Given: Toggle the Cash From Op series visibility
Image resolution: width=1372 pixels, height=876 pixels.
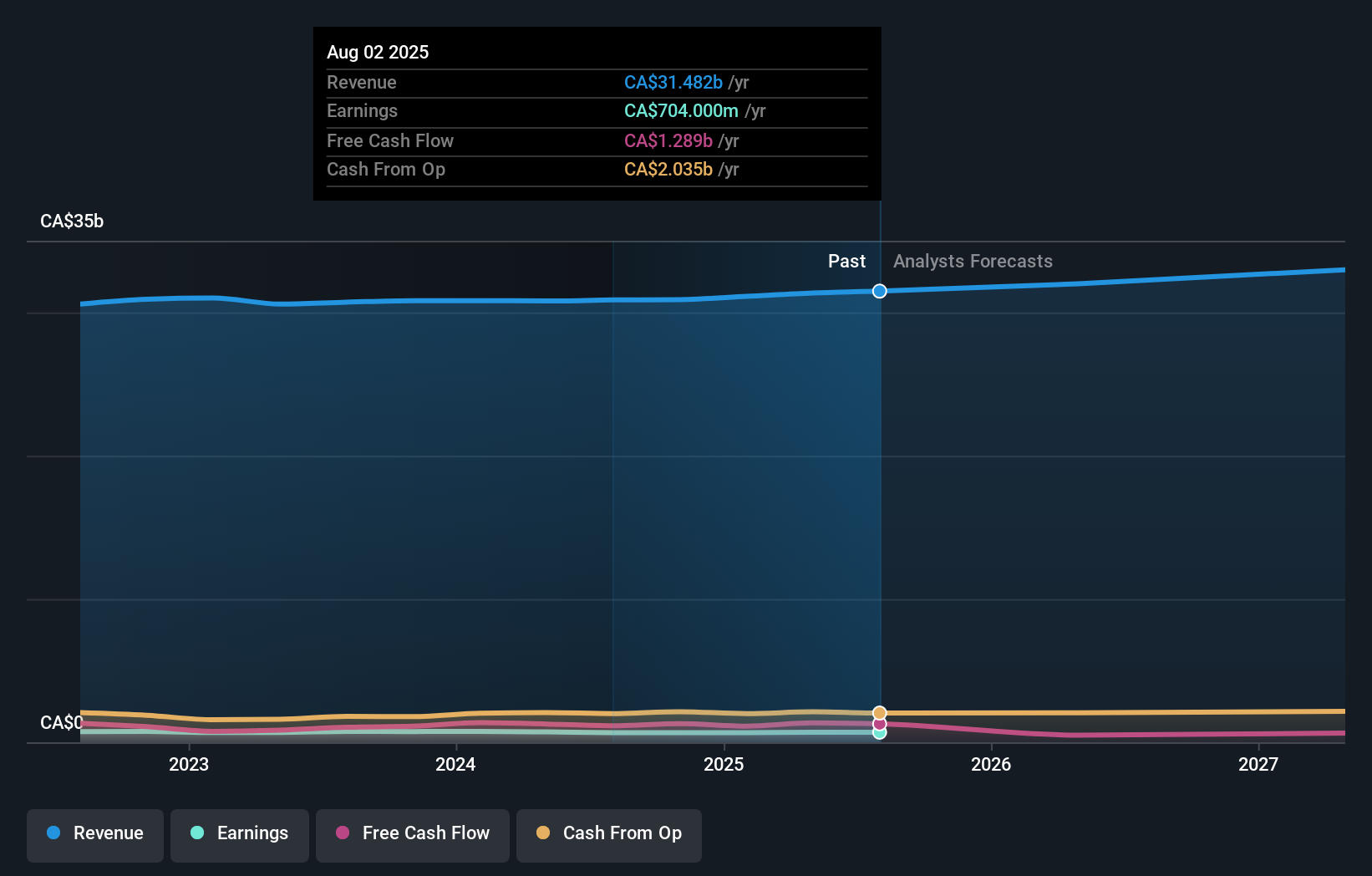Looking at the screenshot, I should (608, 833).
